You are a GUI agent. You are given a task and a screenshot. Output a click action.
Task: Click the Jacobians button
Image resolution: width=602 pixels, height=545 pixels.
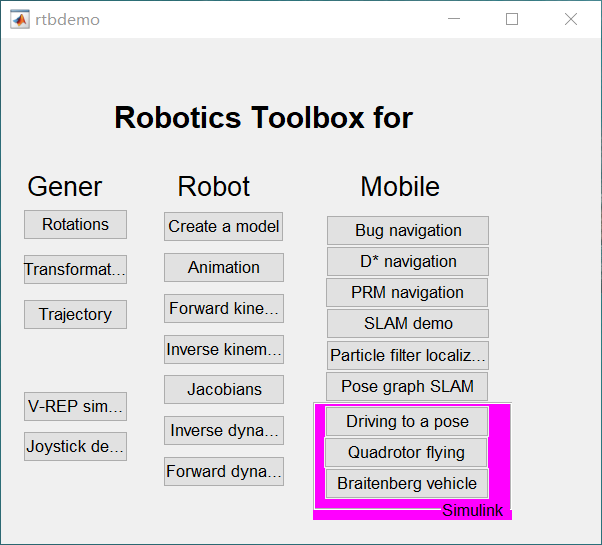(224, 390)
